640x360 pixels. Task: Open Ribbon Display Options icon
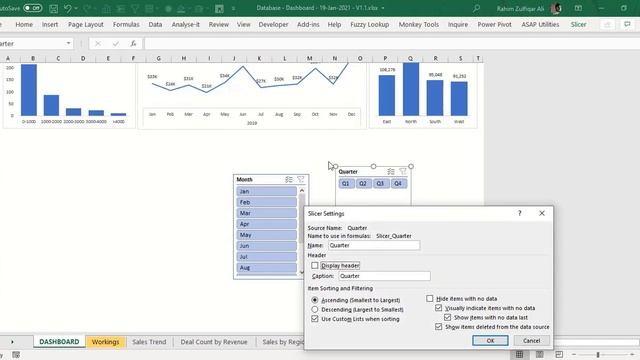[x=578, y=8]
